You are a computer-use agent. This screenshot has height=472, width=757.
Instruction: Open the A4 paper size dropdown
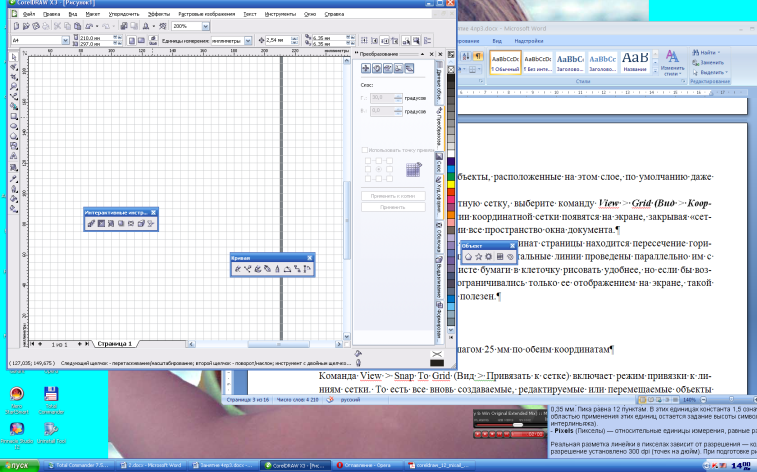coord(66,41)
